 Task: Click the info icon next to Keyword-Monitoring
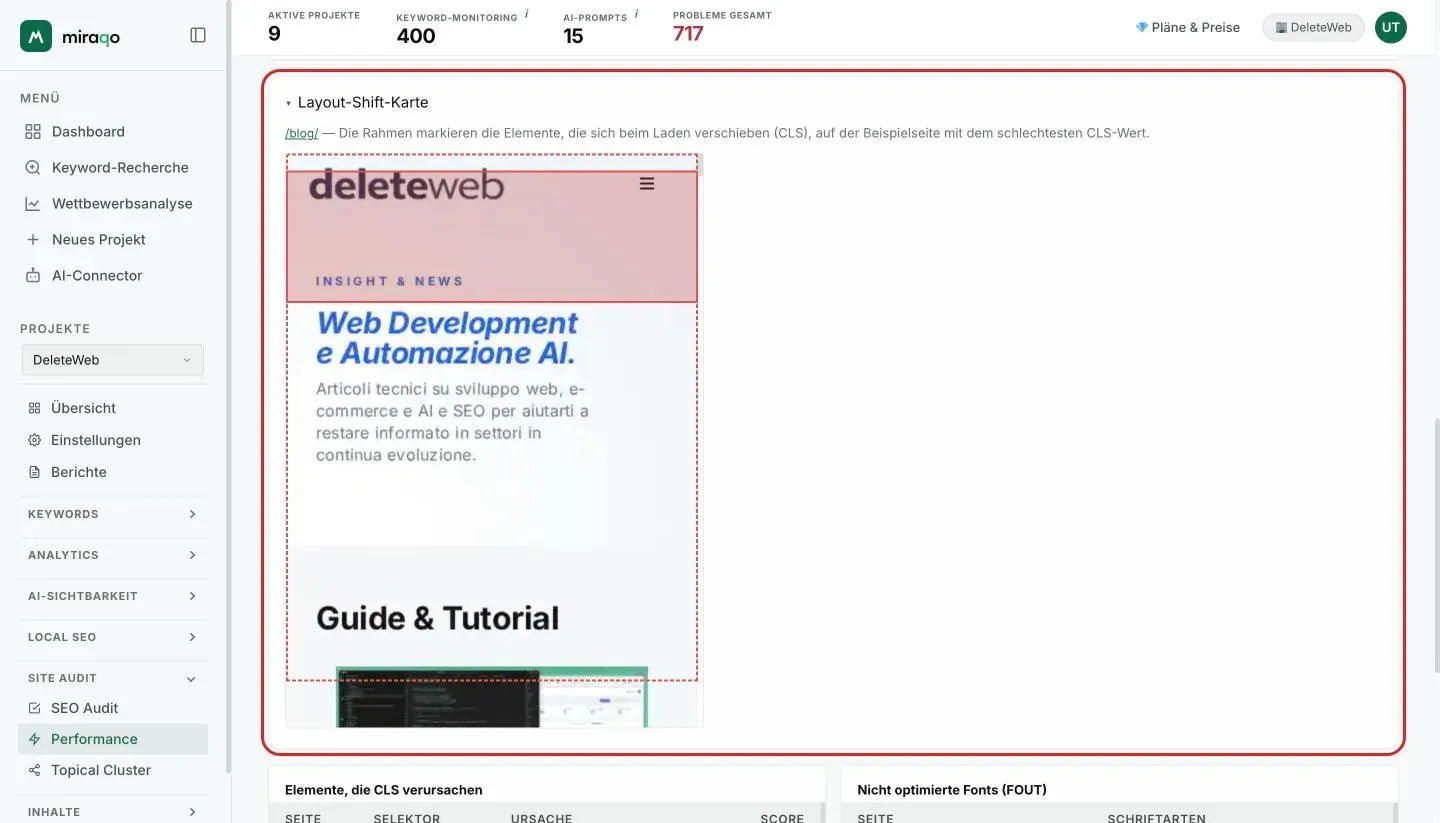(x=527, y=15)
